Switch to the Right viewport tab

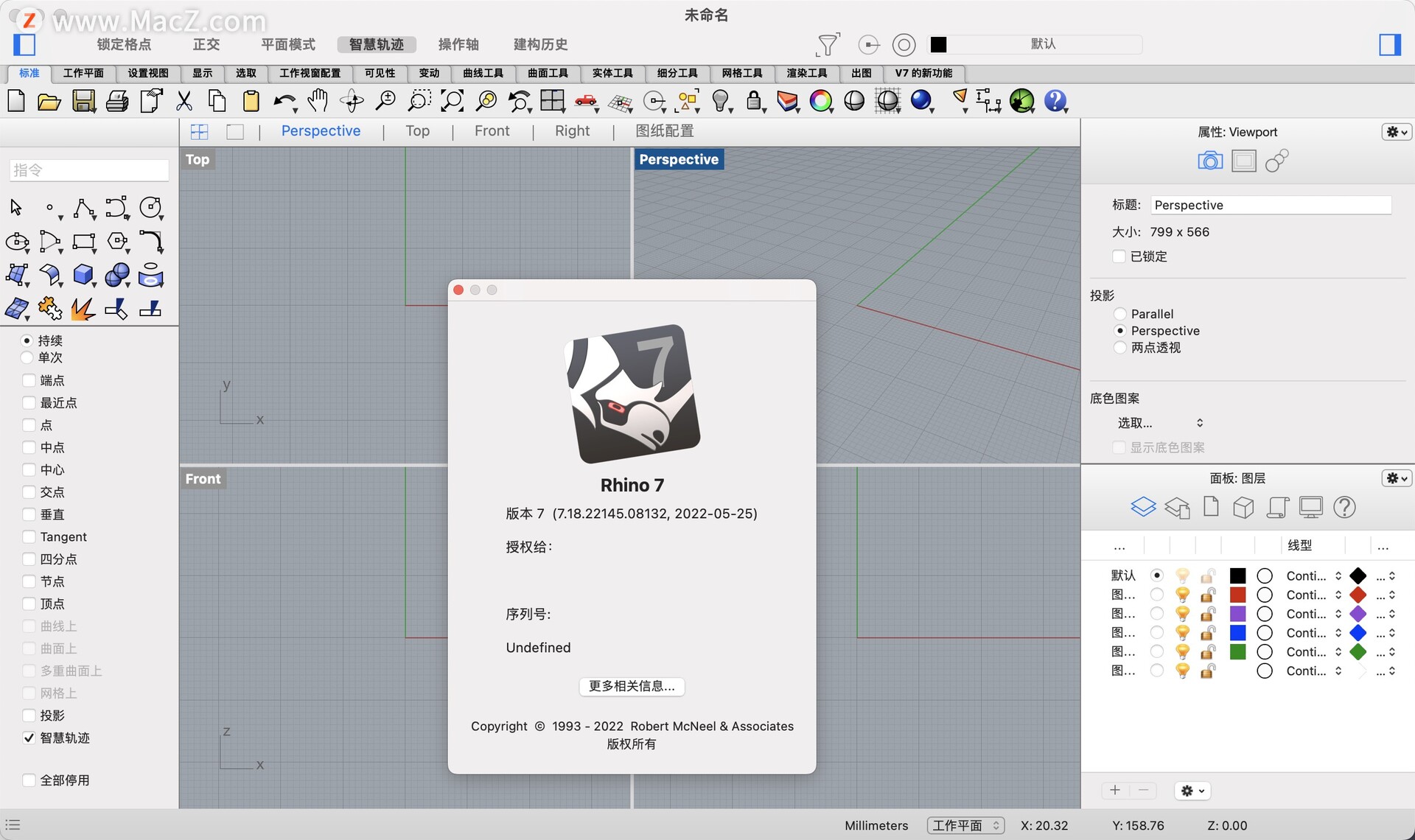click(x=572, y=131)
